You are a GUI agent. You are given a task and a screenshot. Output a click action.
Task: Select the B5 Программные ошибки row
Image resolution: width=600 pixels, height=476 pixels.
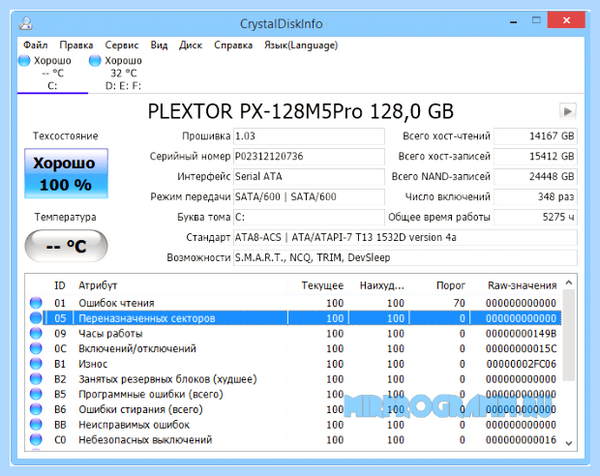[x=295, y=394]
